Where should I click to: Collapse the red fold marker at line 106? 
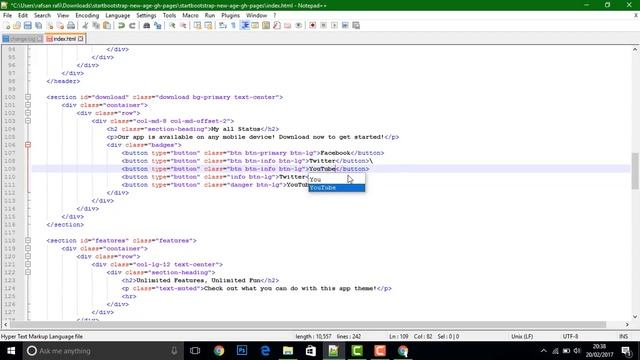click(28, 145)
